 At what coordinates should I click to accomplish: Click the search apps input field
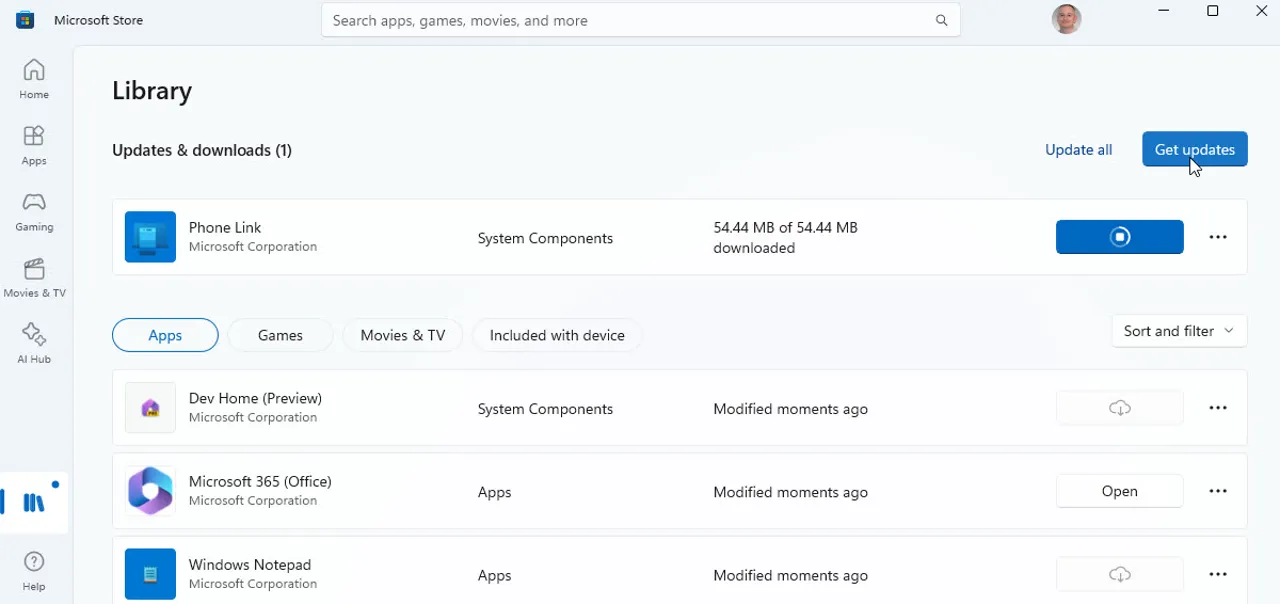point(641,20)
